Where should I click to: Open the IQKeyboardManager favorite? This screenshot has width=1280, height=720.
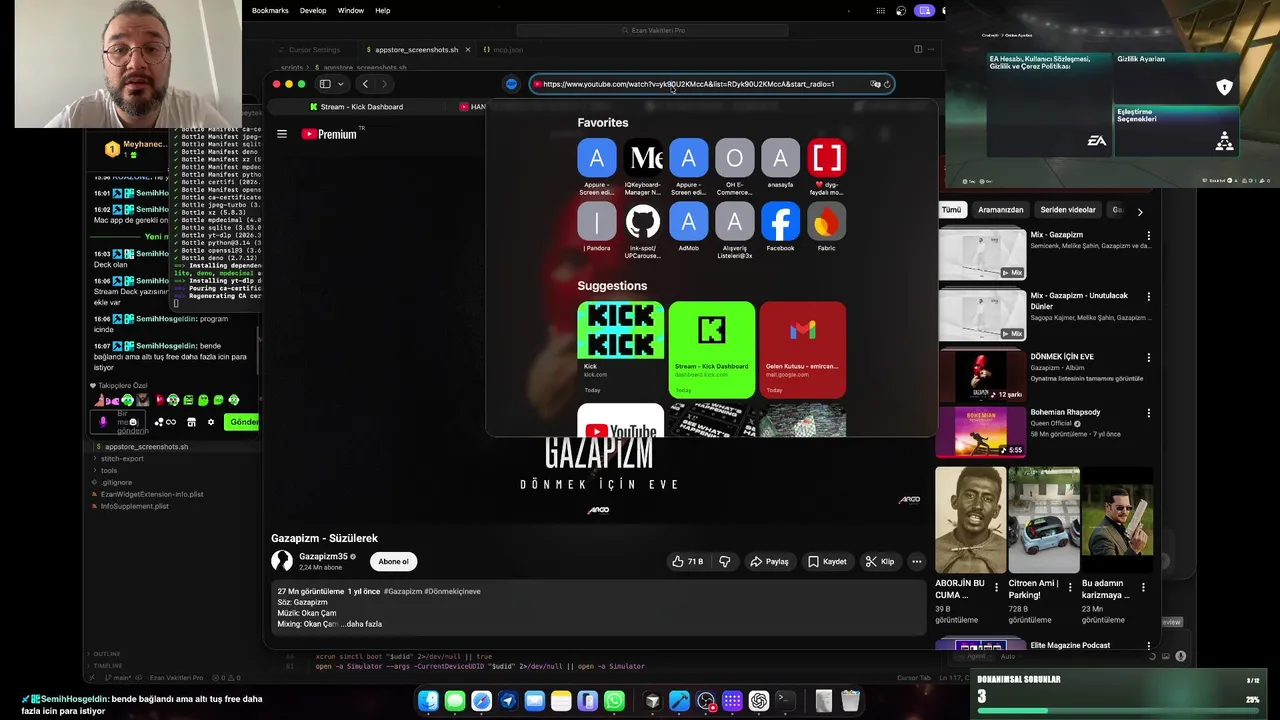pos(643,167)
